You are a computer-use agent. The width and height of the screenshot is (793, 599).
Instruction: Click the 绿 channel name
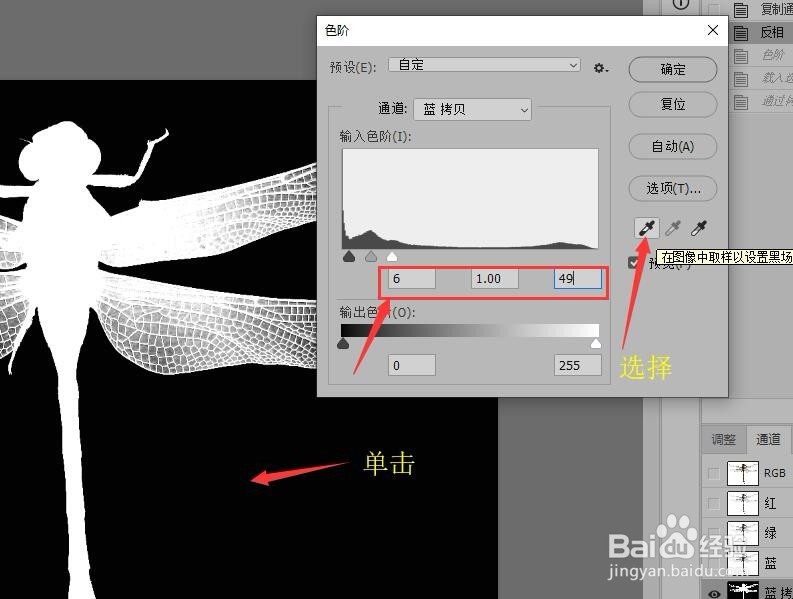(770, 533)
